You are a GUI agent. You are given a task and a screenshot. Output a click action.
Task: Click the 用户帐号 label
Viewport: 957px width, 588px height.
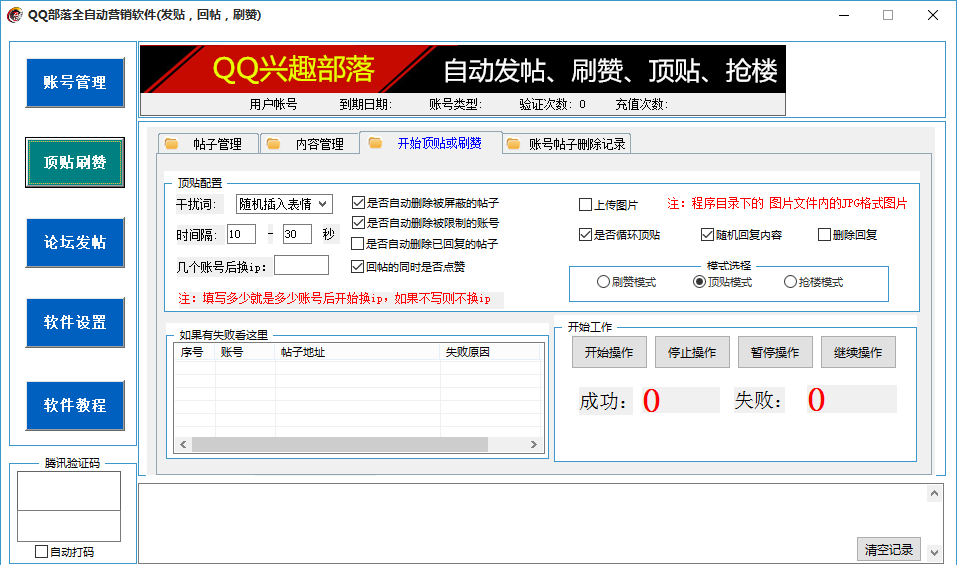click(x=273, y=104)
